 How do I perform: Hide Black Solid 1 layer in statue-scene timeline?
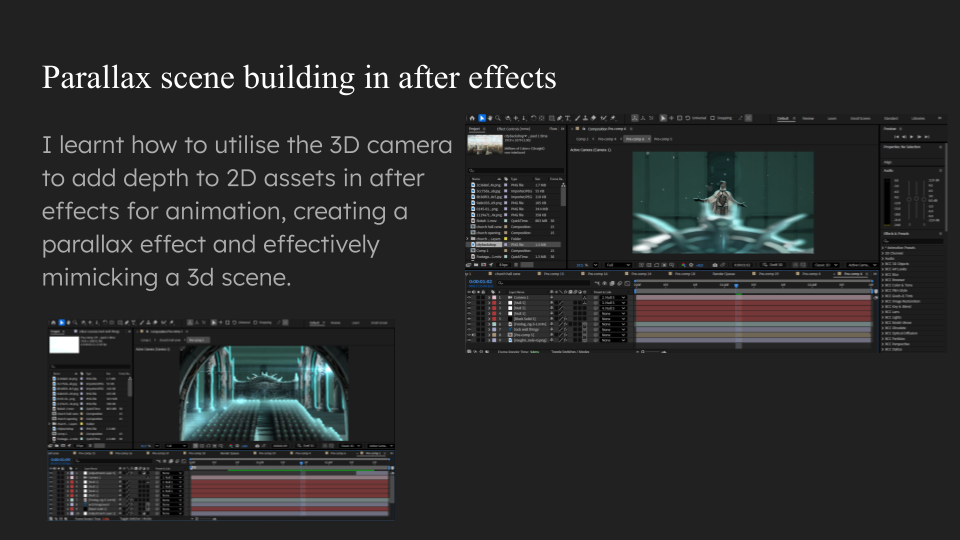coord(469,318)
